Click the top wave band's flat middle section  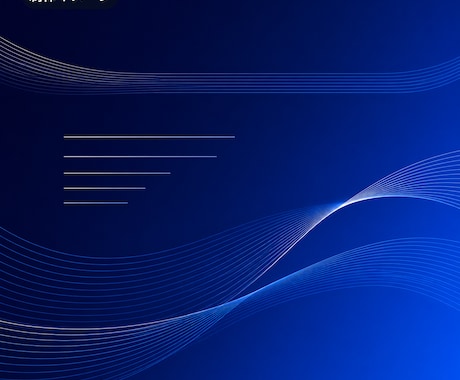click(x=267, y=82)
